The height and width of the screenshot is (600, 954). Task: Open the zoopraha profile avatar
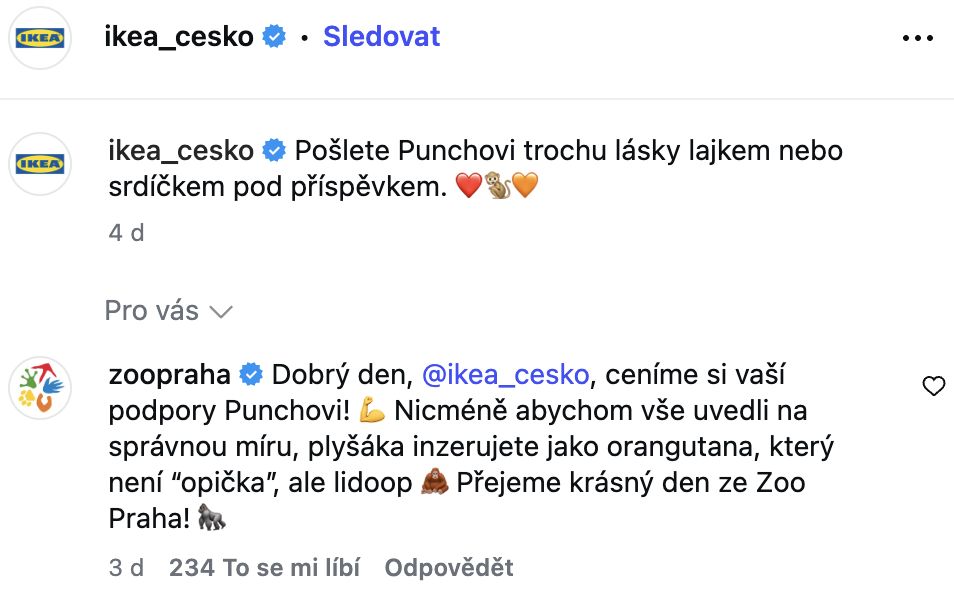(40, 386)
